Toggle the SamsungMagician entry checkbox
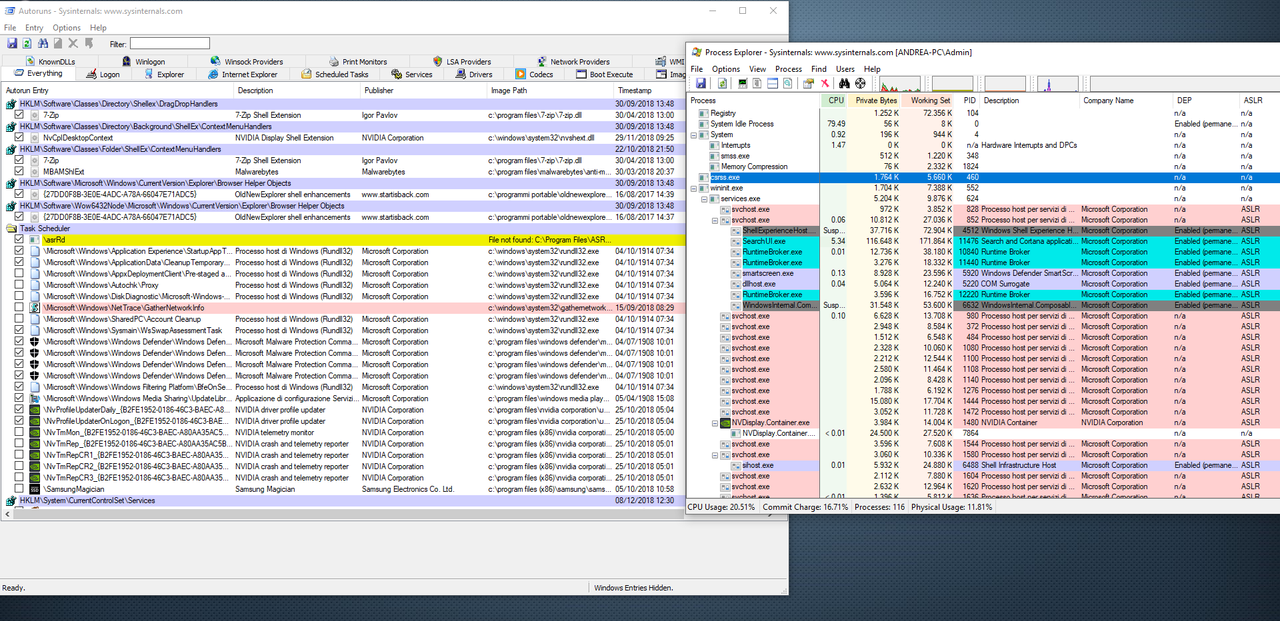 20,489
